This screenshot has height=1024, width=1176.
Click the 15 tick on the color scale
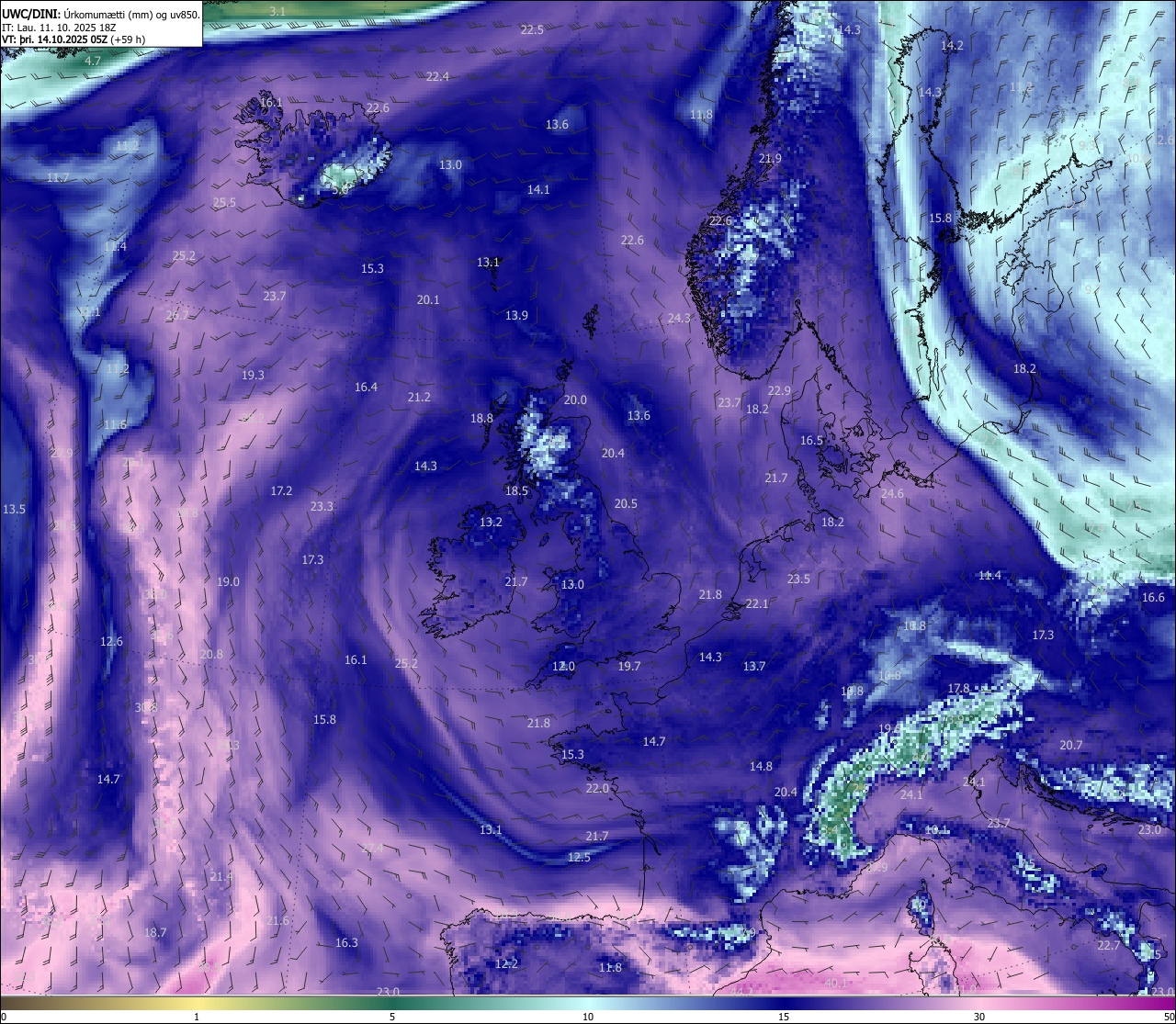[784, 1017]
